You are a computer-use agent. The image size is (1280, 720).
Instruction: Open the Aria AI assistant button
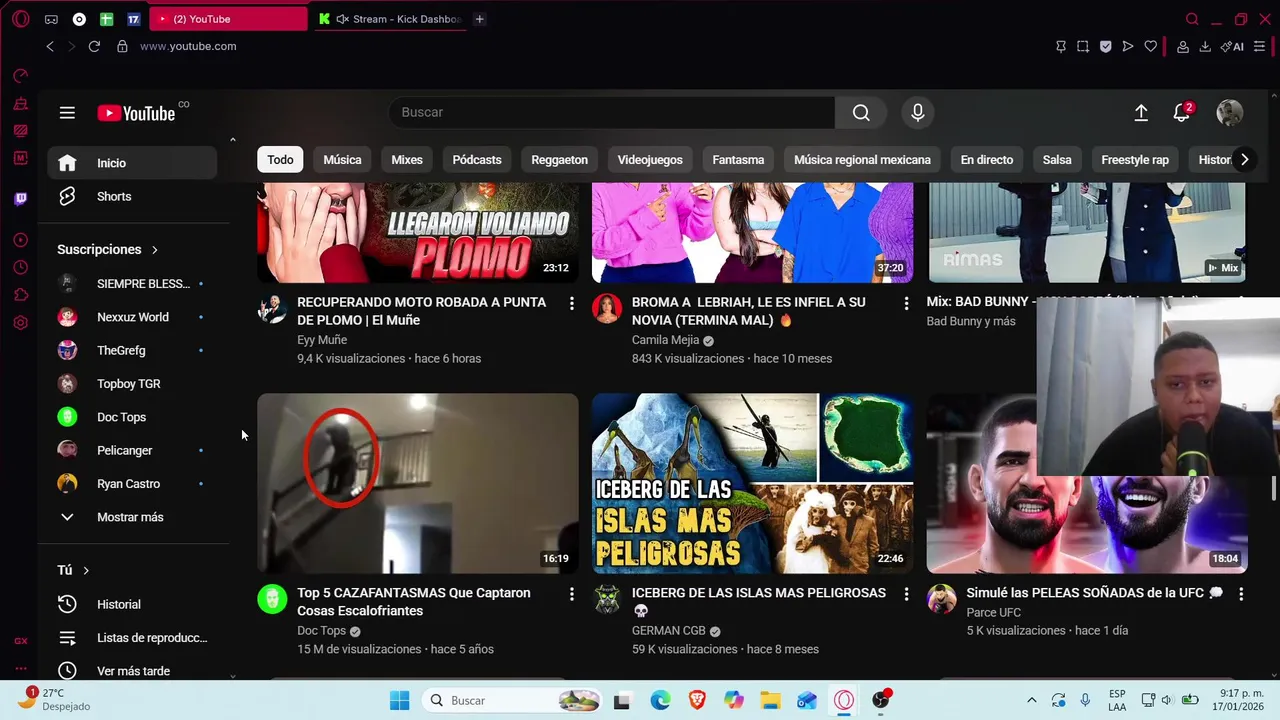(x=1232, y=46)
